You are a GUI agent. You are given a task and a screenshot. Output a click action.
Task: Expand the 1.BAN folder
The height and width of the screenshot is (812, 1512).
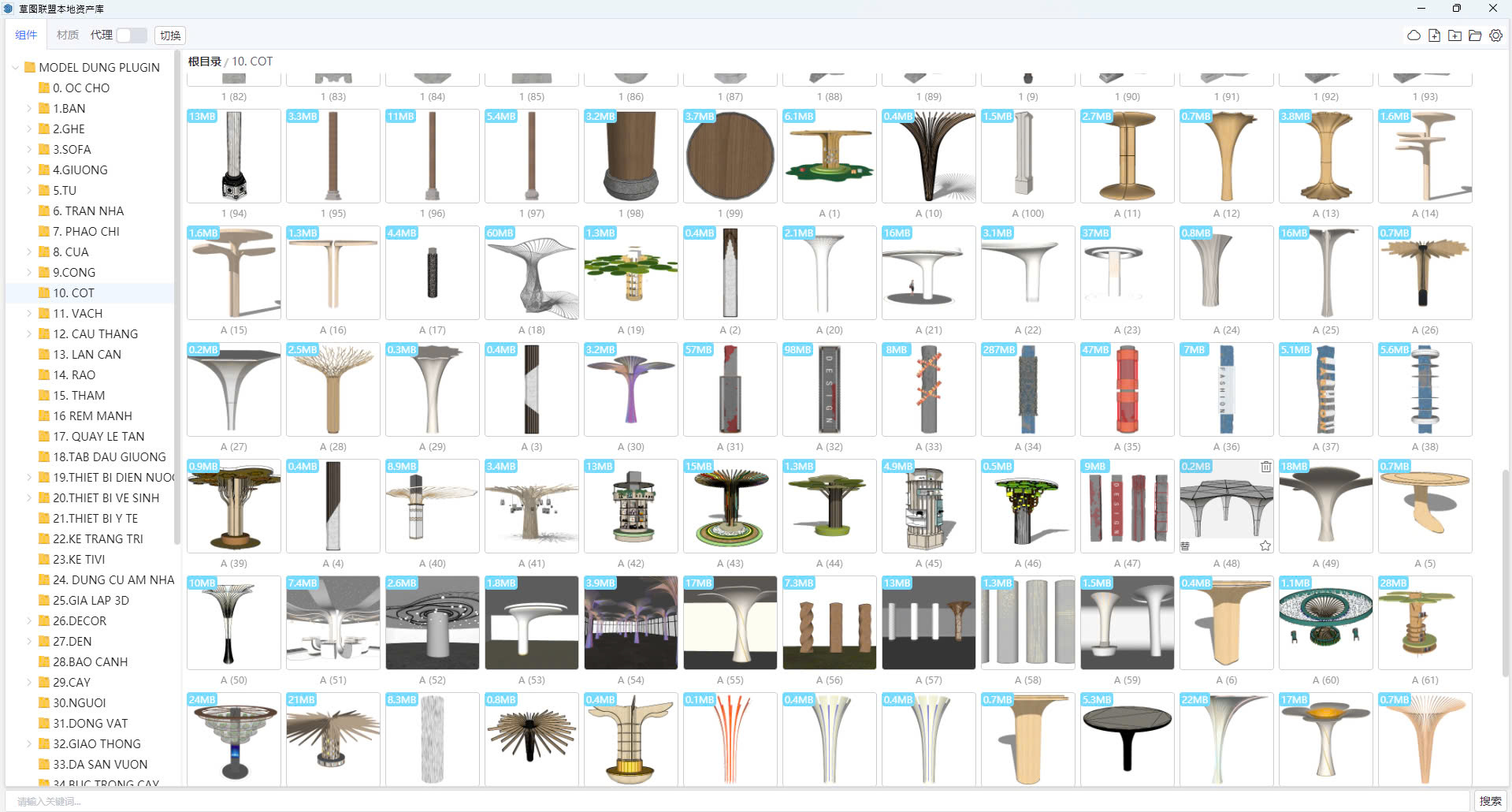point(29,109)
